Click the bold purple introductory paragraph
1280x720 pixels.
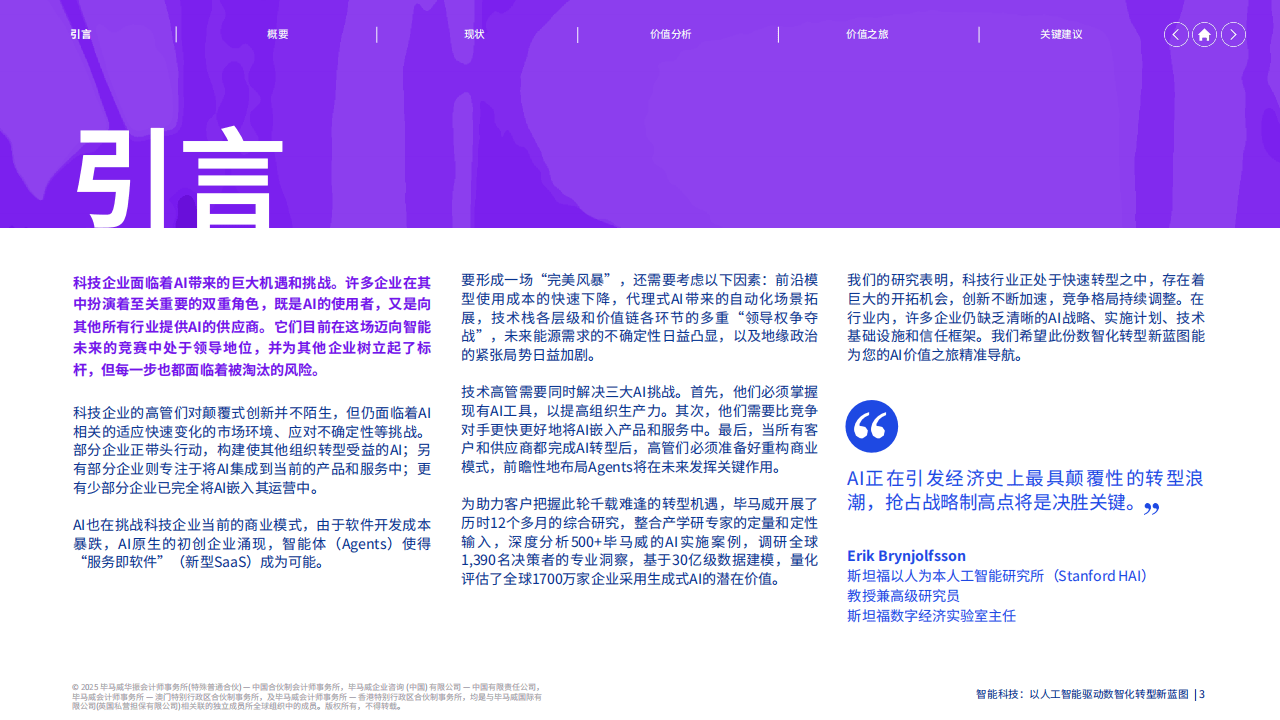coord(252,326)
